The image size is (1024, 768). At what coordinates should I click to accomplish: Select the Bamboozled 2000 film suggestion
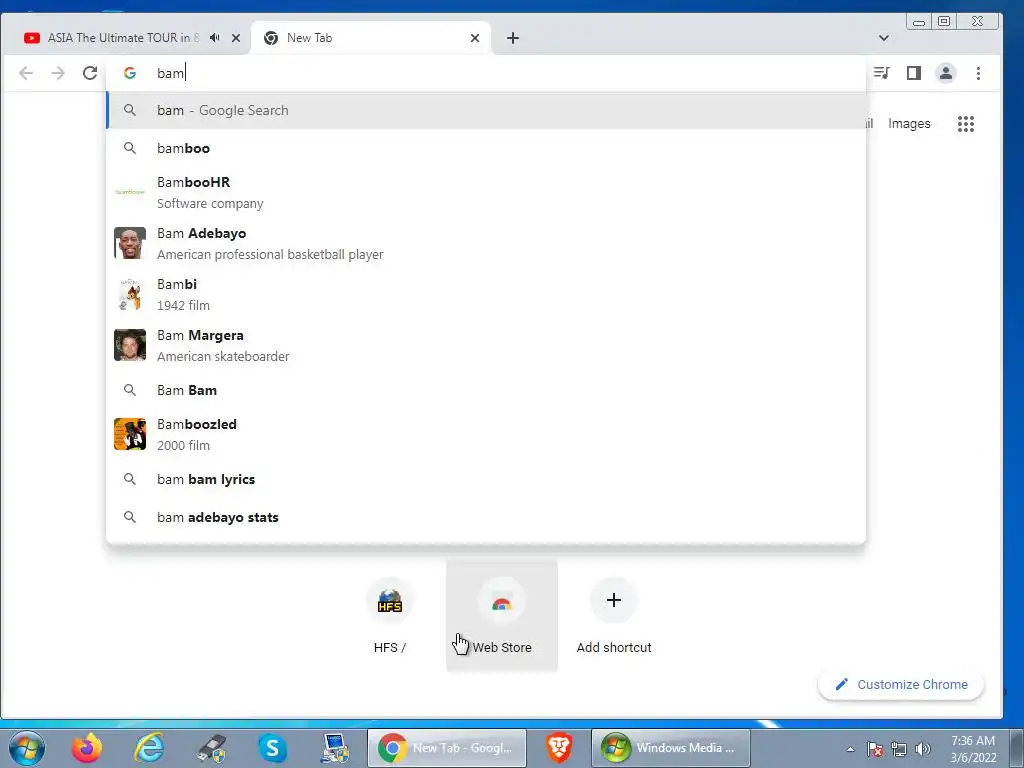486,434
